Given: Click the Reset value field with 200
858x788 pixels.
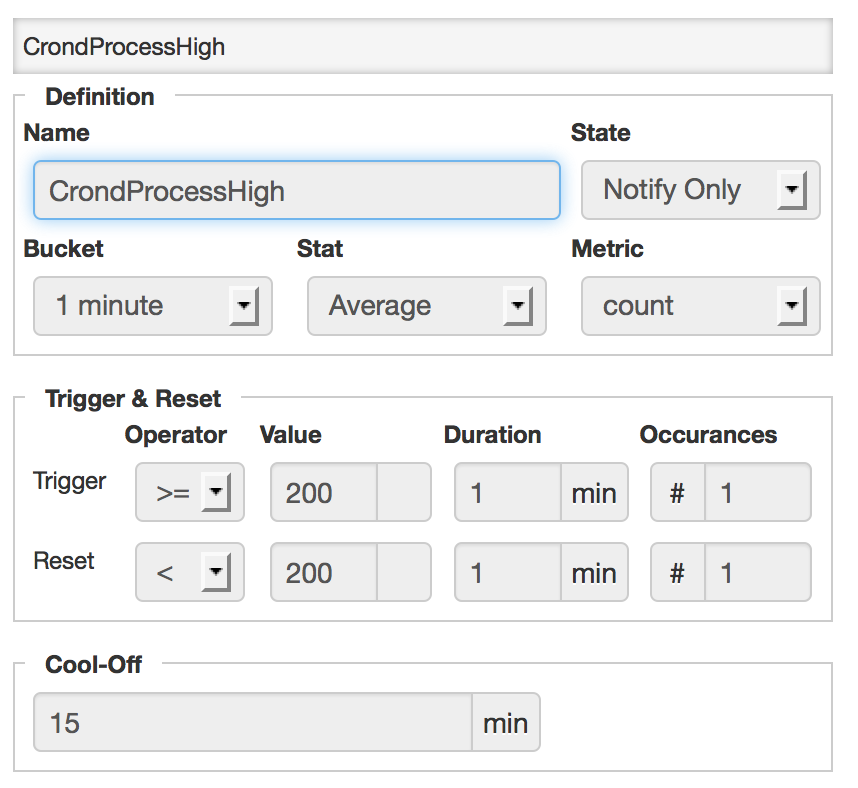Looking at the screenshot, I should pyautogui.click(x=323, y=572).
